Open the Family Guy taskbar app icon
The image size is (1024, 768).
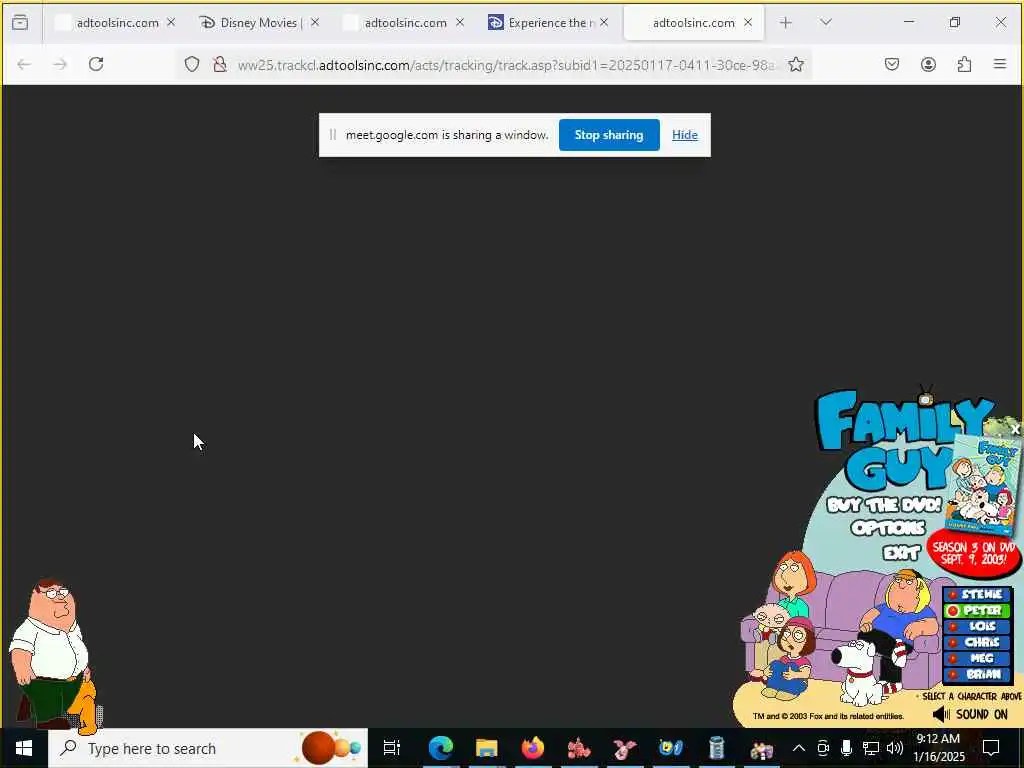click(x=761, y=748)
